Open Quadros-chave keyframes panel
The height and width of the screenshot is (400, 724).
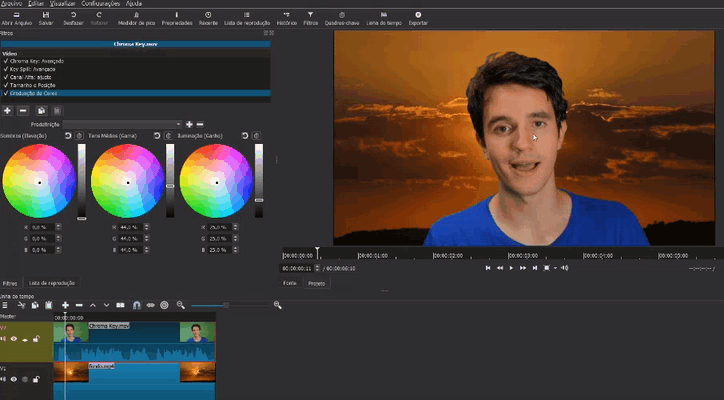coord(342,18)
